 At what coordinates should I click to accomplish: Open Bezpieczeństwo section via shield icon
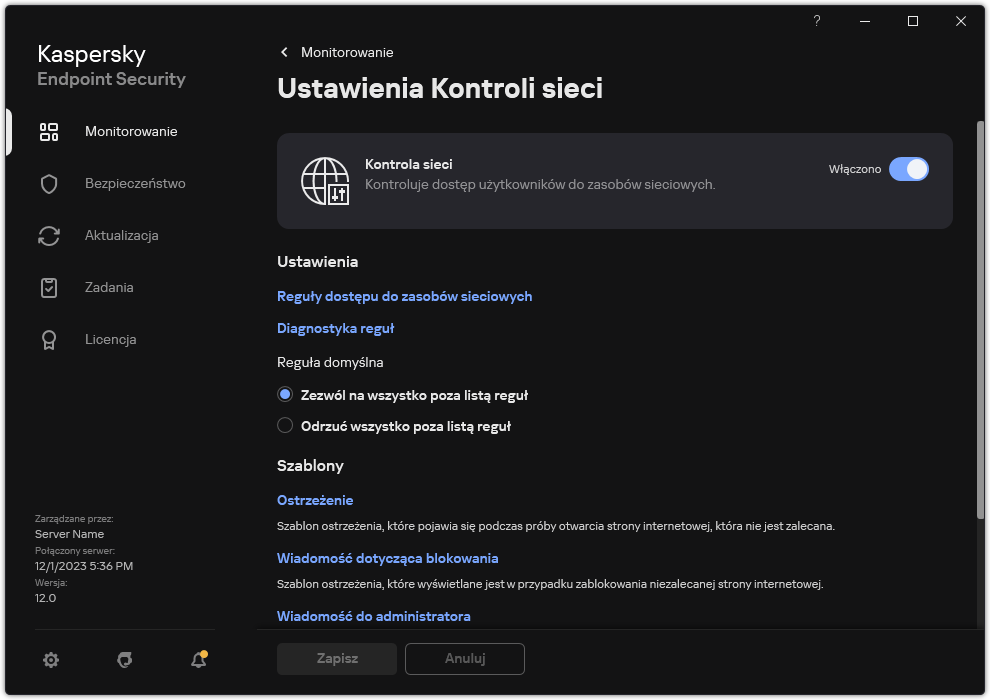pos(49,183)
